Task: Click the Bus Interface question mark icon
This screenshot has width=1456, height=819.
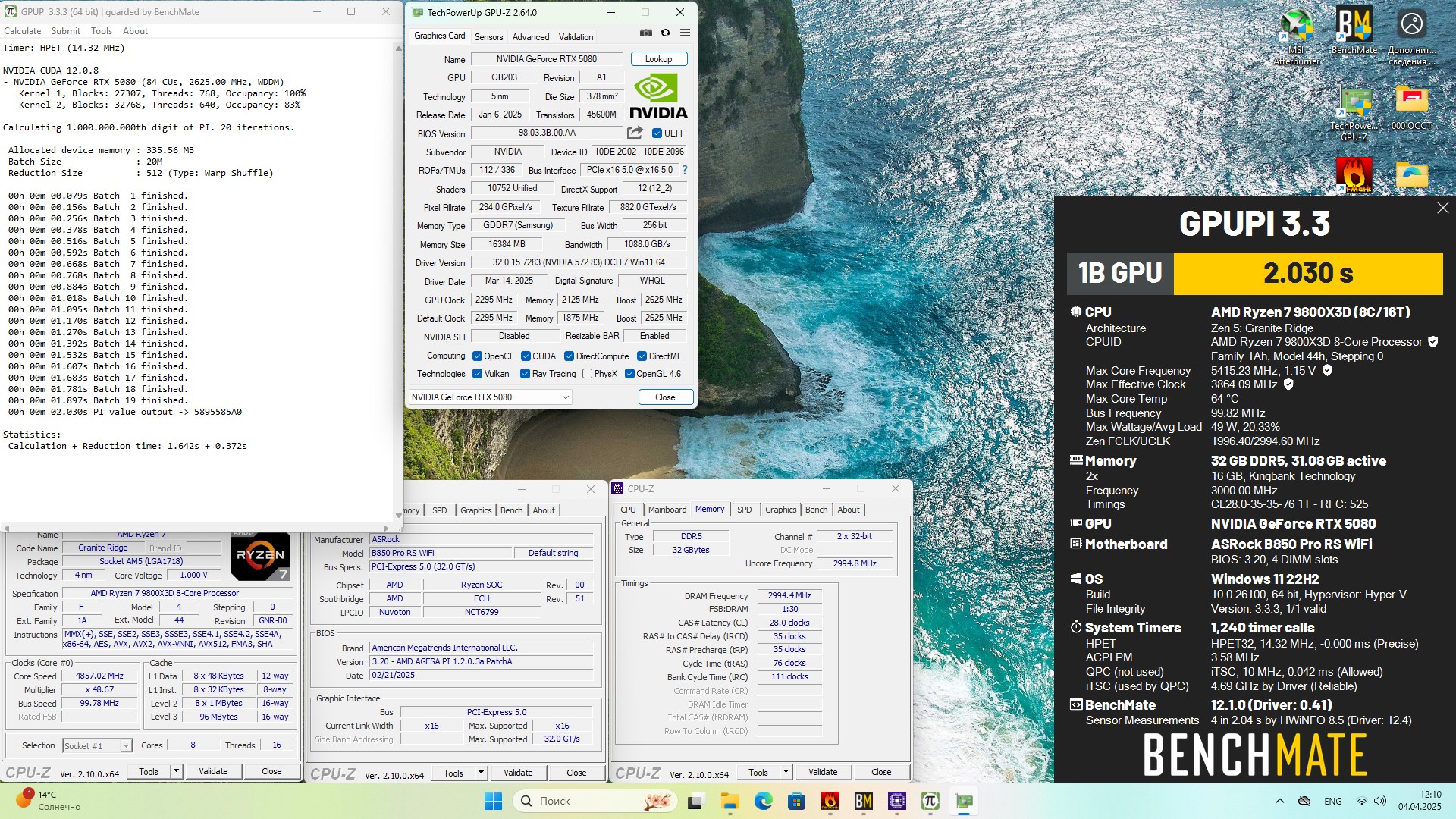Action: pos(685,170)
